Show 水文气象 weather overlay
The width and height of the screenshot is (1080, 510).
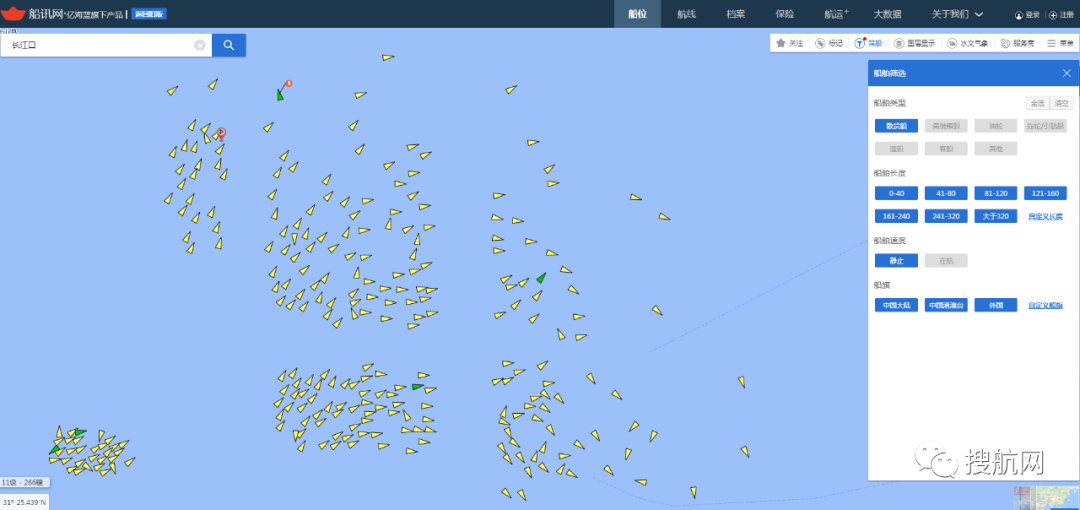coord(969,43)
